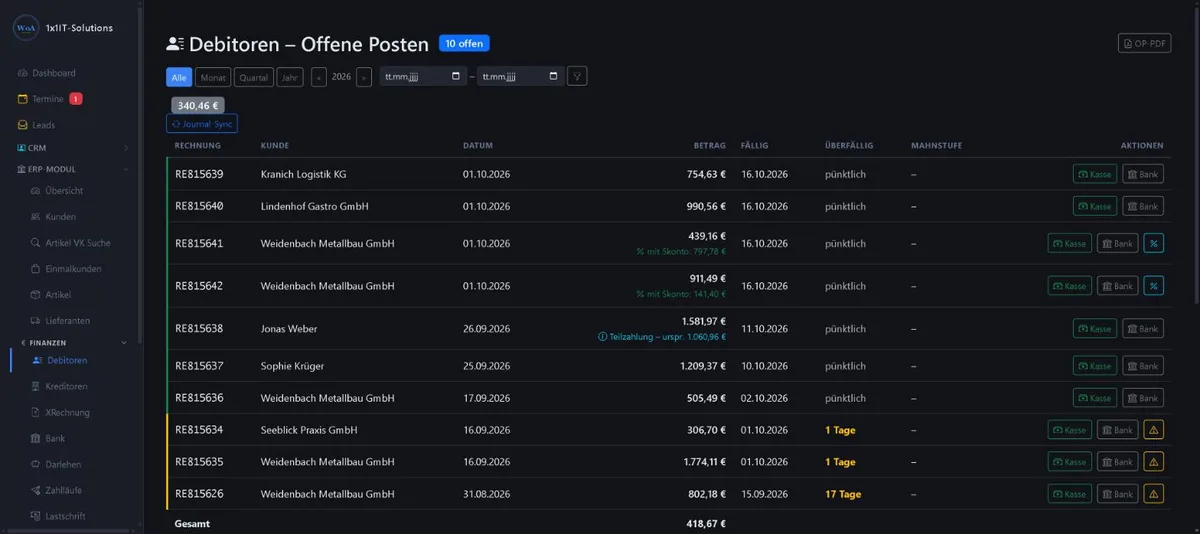Image resolution: width=1200 pixels, height=534 pixels.
Task: Click customer Sophie Krüger
Action: click(292, 366)
